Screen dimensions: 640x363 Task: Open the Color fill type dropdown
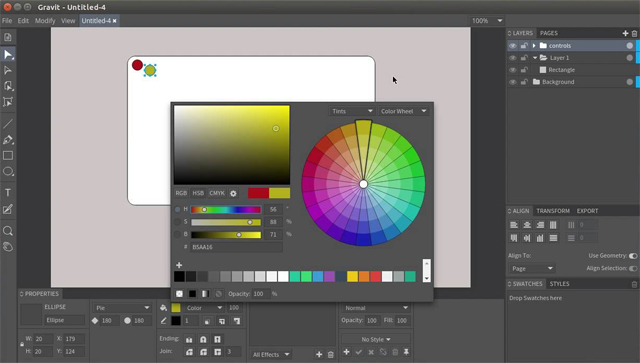click(x=204, y=307)
